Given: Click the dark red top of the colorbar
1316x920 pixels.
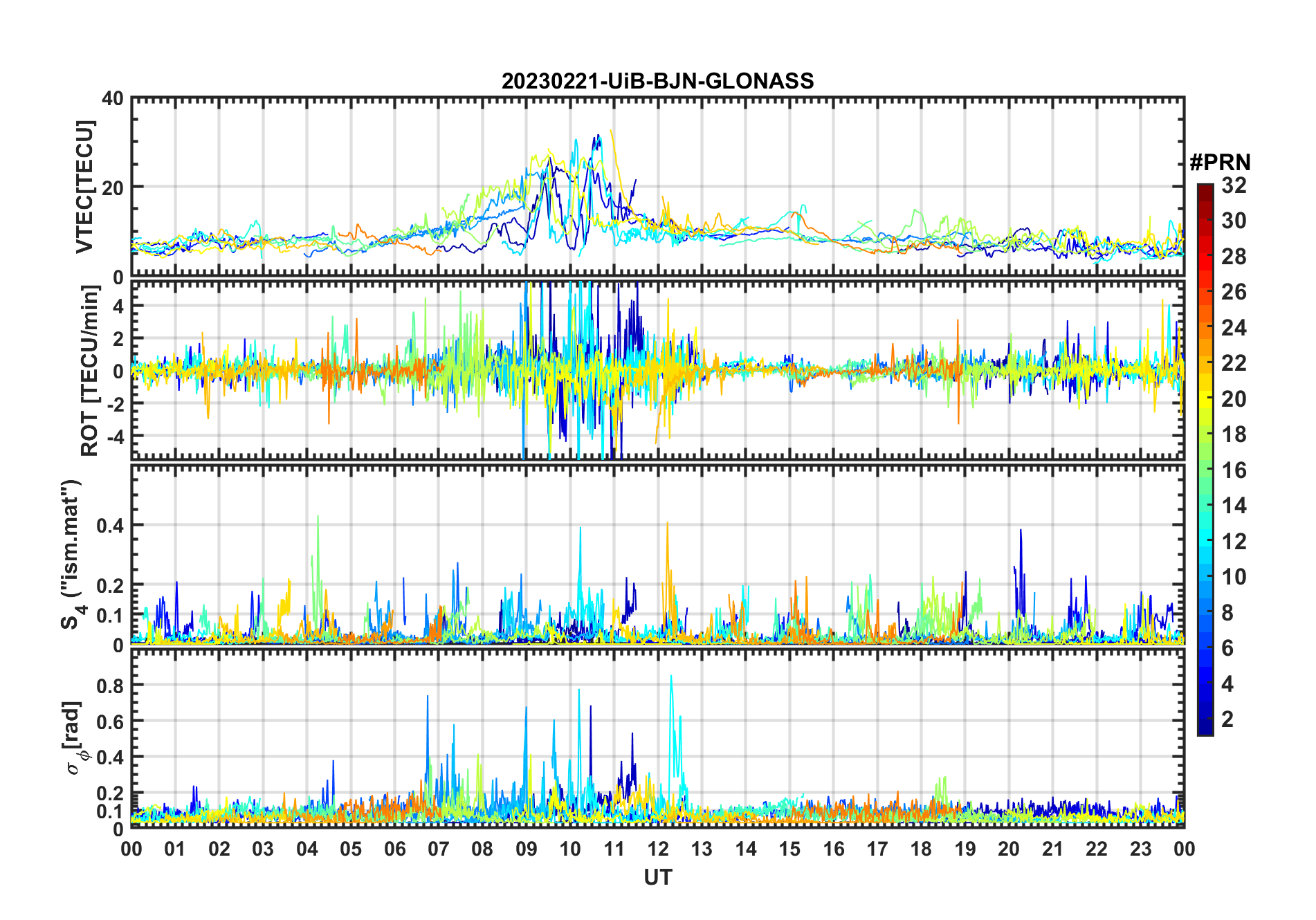Looking at the screenshot, I should tap(1205, 189).
